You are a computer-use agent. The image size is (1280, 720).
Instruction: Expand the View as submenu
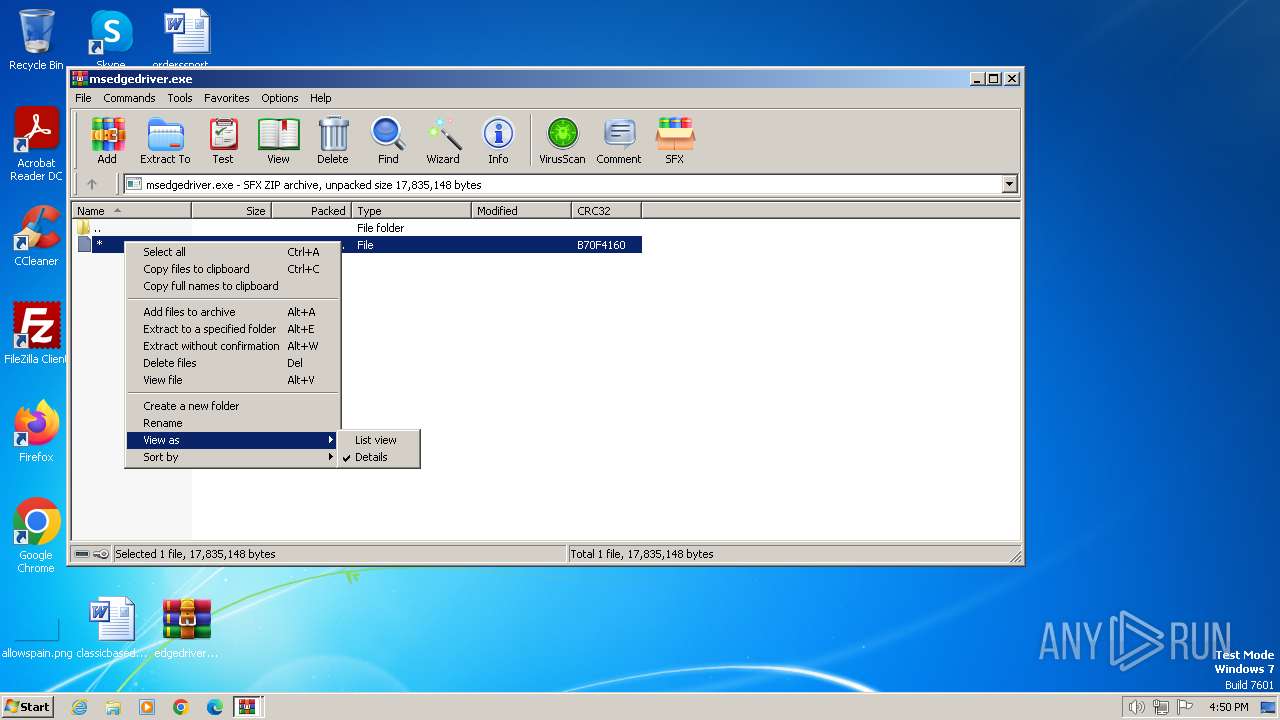point(233,440)
